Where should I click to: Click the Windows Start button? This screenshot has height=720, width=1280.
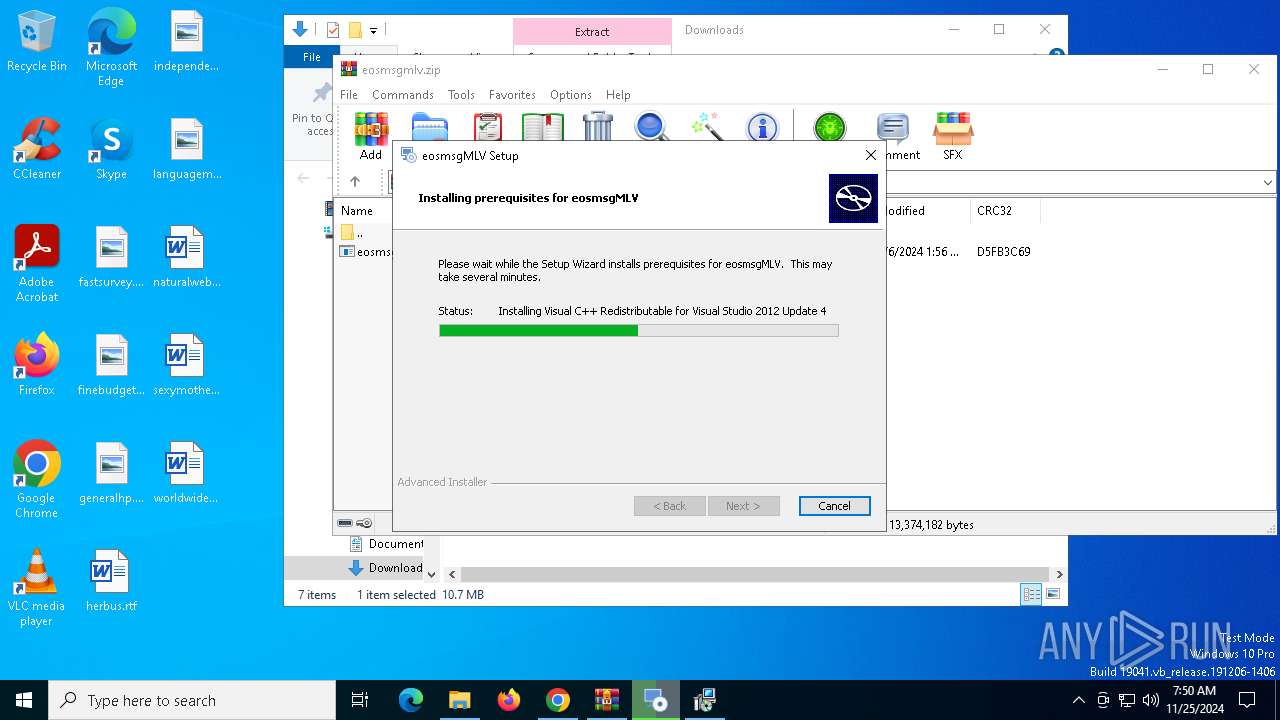(24, 700)
